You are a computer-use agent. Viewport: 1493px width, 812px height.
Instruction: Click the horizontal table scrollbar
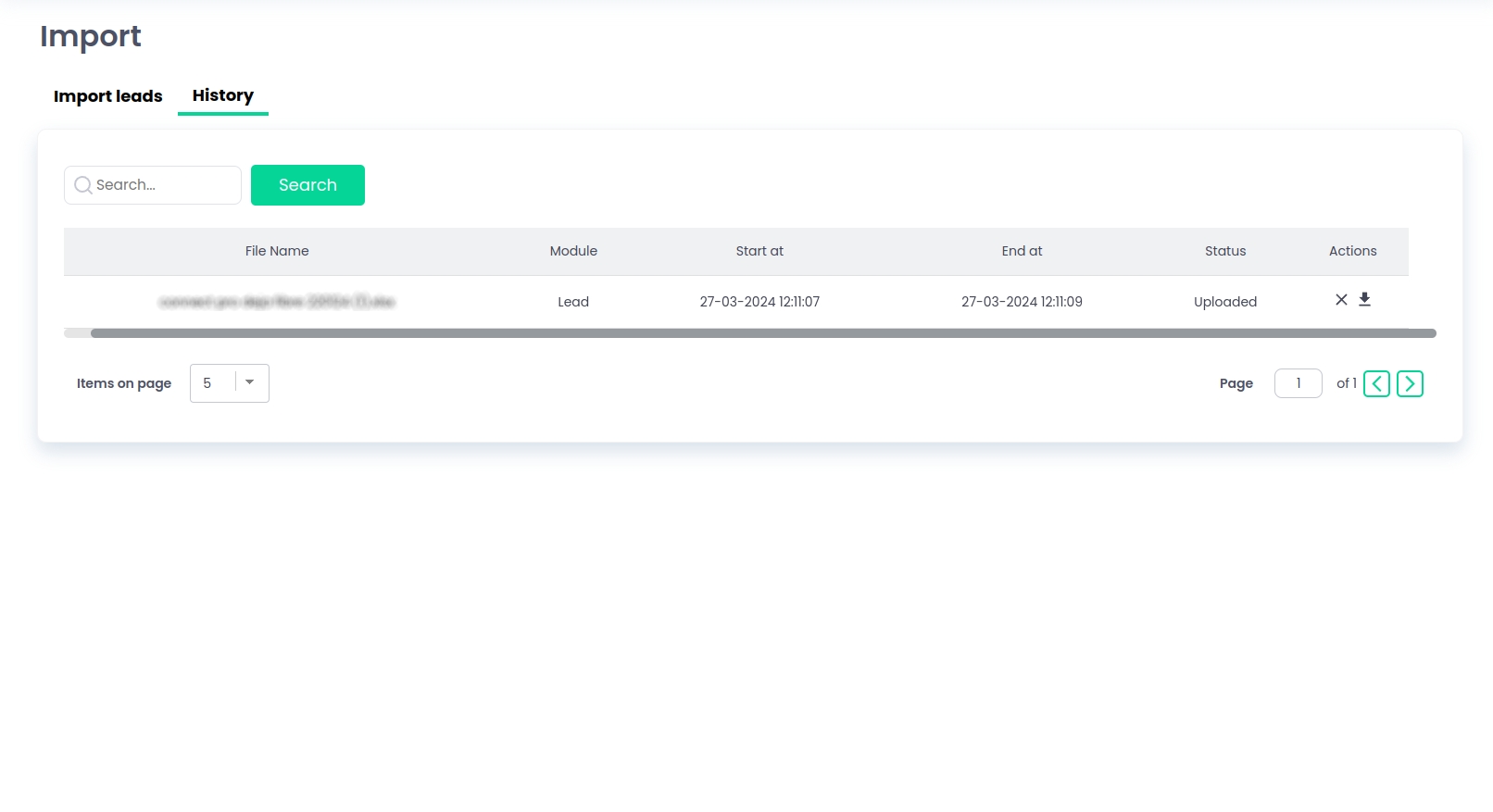pos(762,333)
